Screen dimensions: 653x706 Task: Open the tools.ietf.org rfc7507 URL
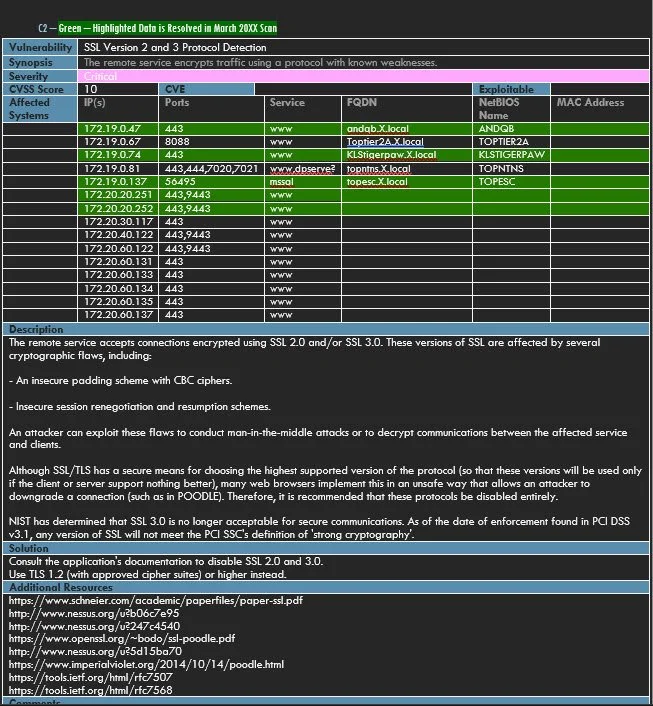pyautogui.click(x=91, y=677)
